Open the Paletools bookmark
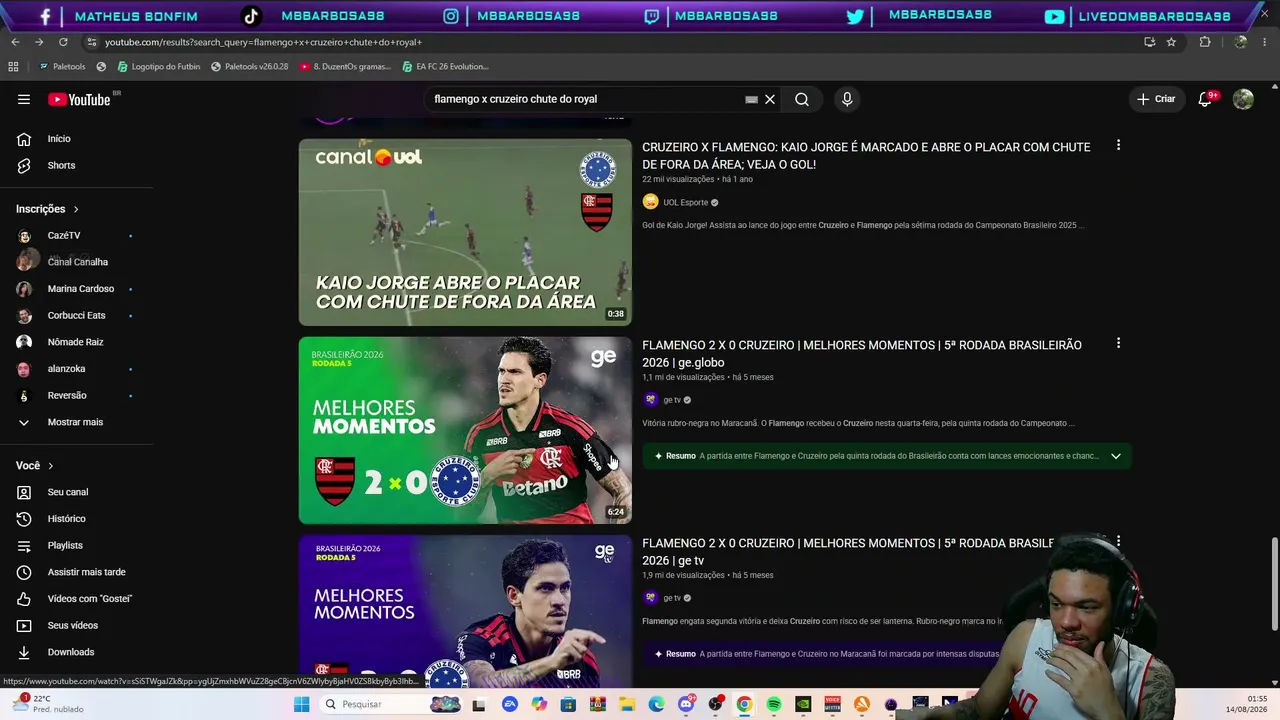The height and width of the screenshot is (720, 1280). point(62,67)
